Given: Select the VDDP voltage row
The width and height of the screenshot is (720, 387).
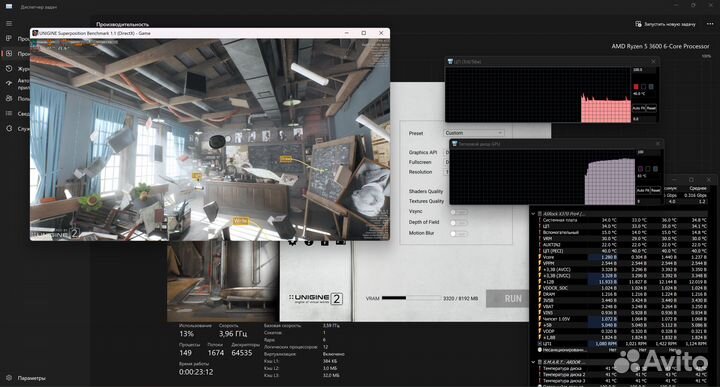Looking at the screenshot, I should coord(622,331).
